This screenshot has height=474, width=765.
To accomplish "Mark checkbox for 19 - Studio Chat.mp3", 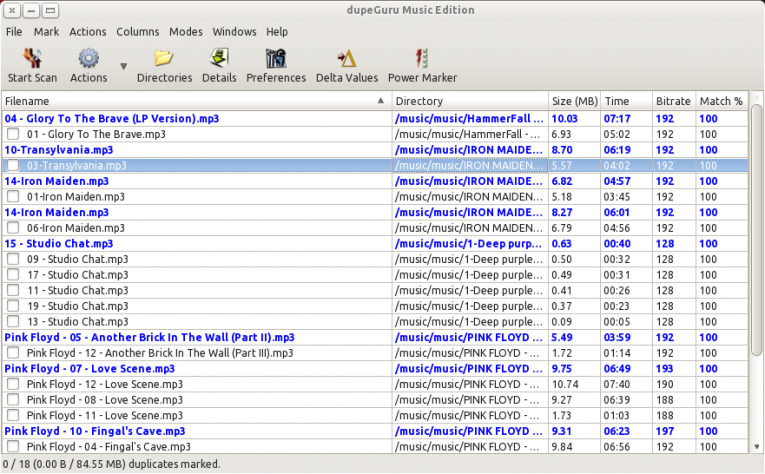I will click(13, 306).
